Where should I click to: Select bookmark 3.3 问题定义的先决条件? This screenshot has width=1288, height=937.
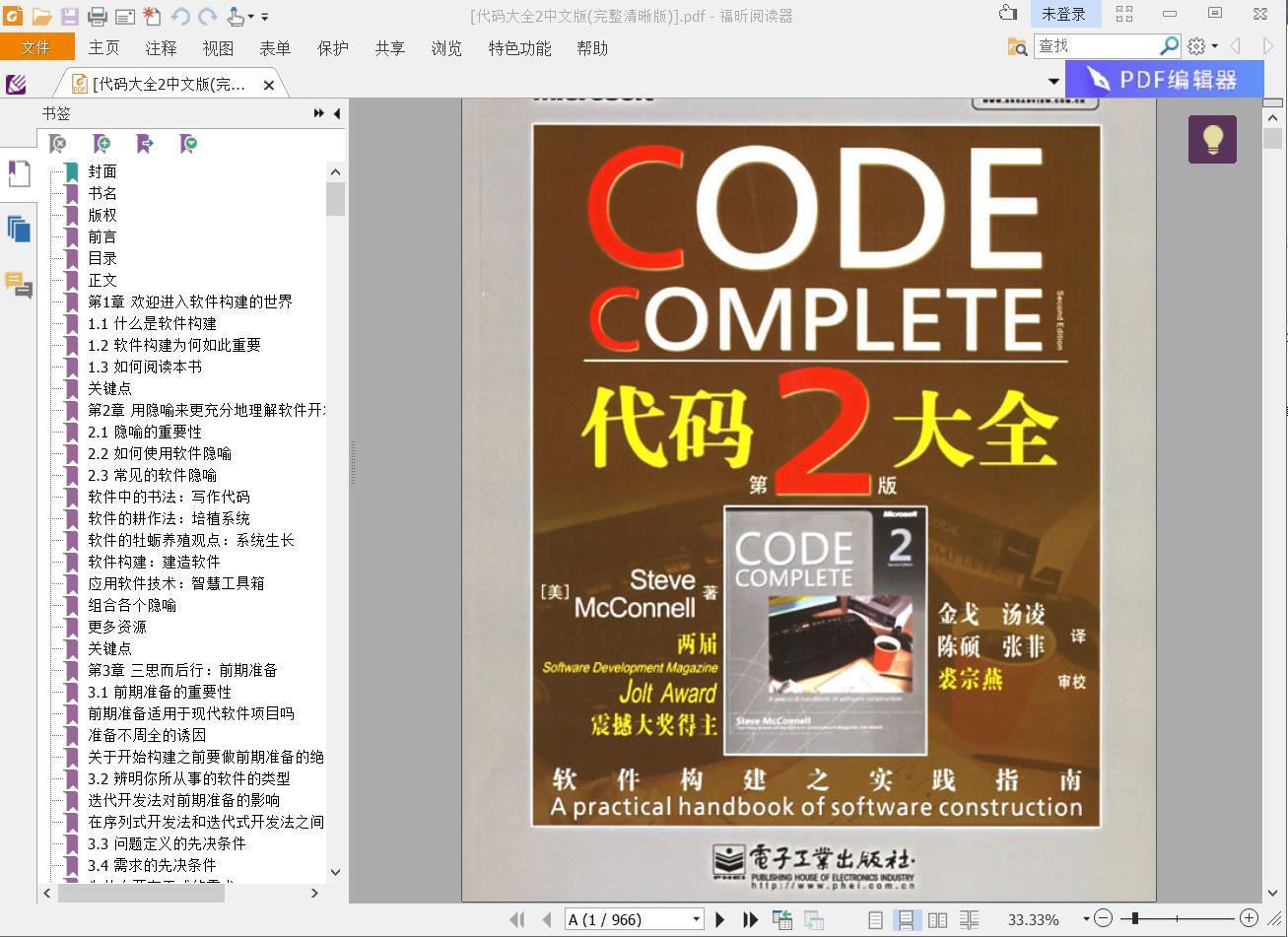click(167, 843)
